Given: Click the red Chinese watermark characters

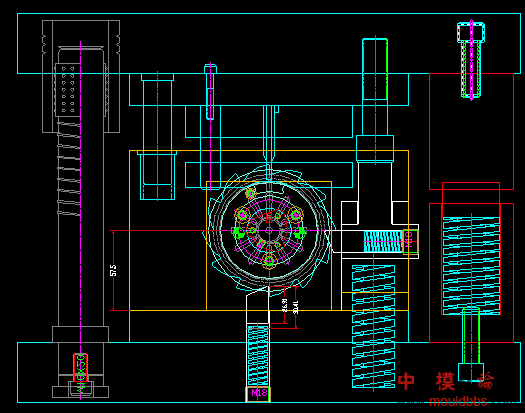Looking at the screenshot, I should pos(446,381).
